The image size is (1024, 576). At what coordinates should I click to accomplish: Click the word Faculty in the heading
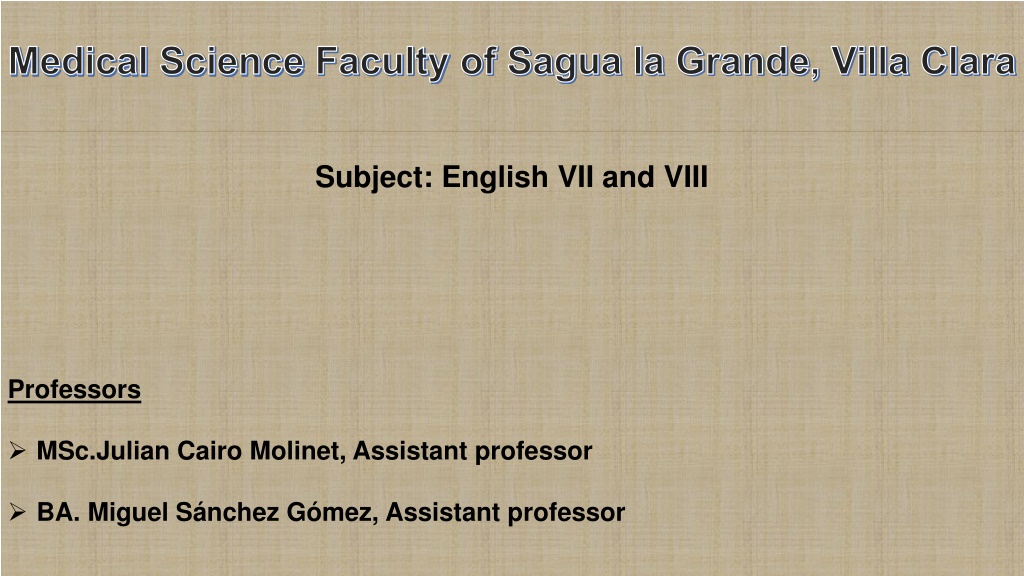(383, 63)
